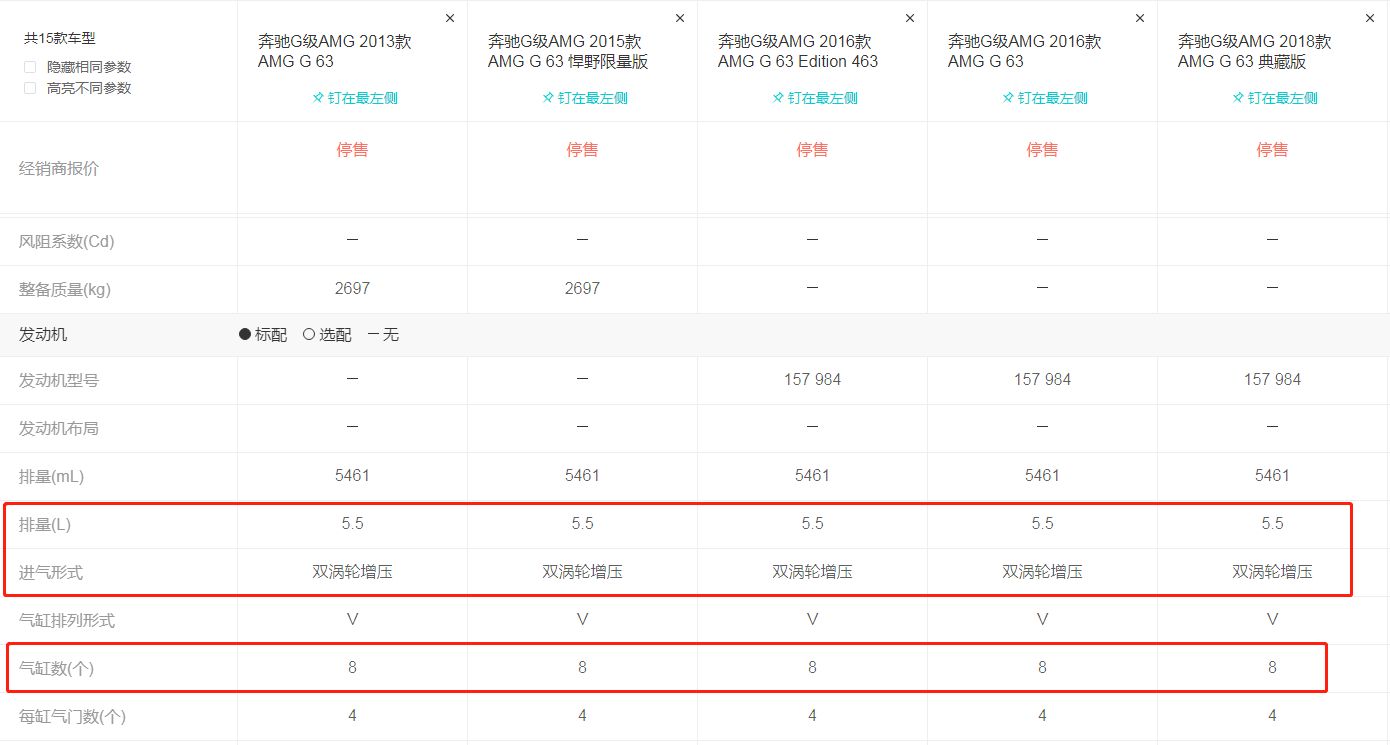Close the 2016款 AMG G 63 column
The height and width of the screenshot is (745, 1390).
(1140, 18)
